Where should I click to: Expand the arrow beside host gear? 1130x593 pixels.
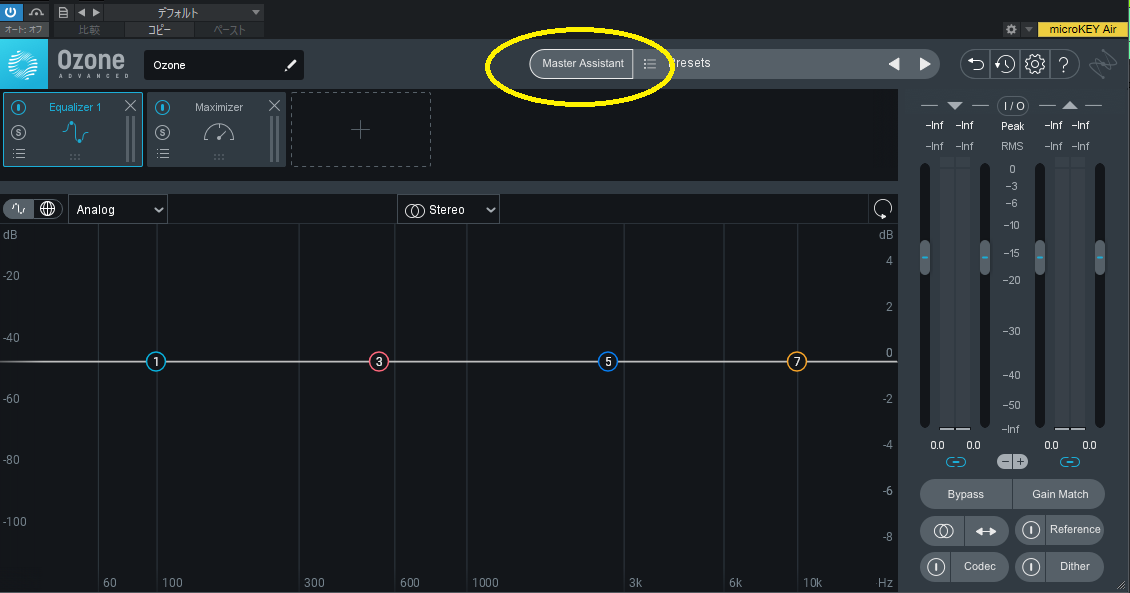[x=1028, y=30]
